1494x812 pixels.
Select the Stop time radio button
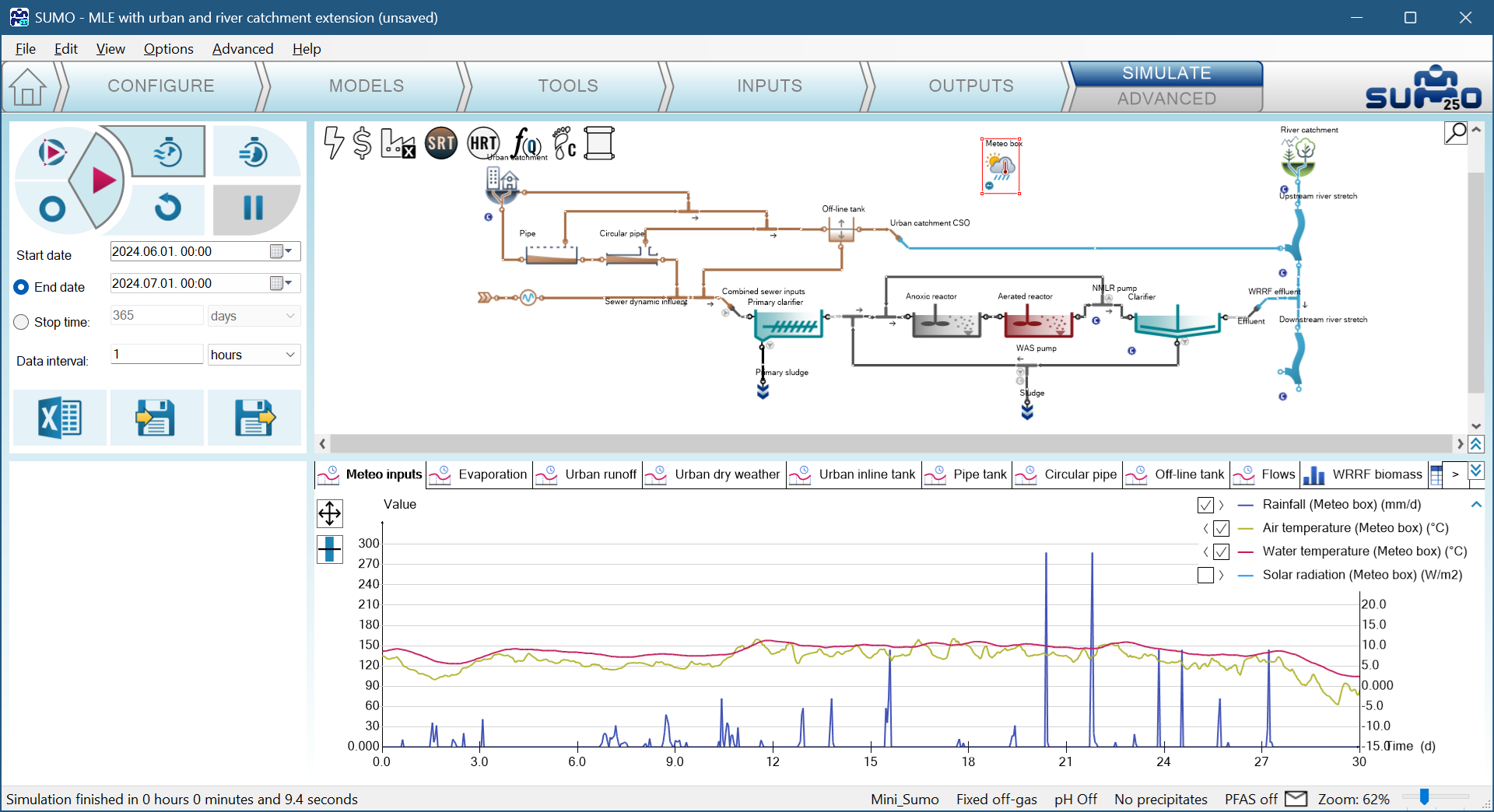(22, 322)
